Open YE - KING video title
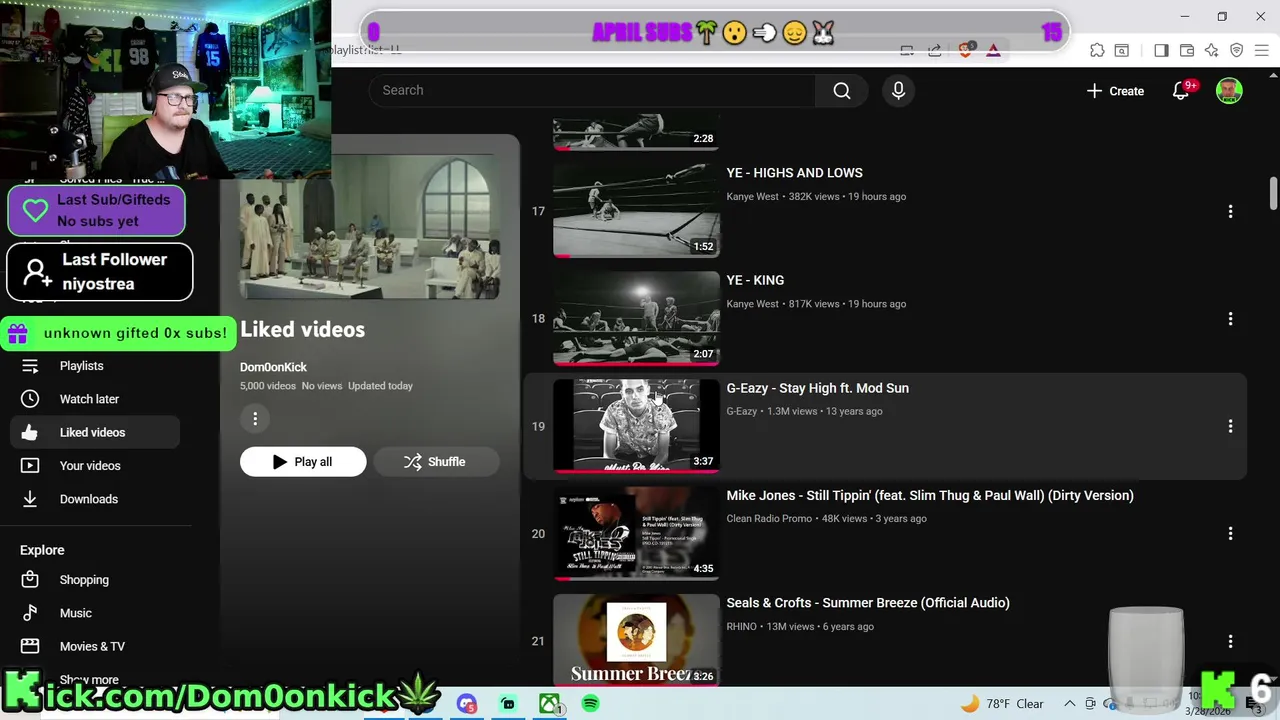1280x720 pixels. click(755, 280)
